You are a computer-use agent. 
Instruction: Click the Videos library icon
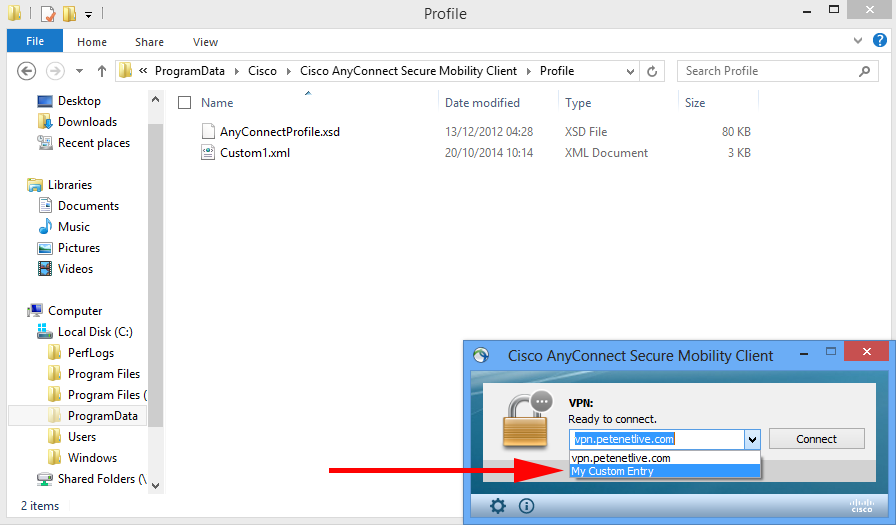point(45,268)
